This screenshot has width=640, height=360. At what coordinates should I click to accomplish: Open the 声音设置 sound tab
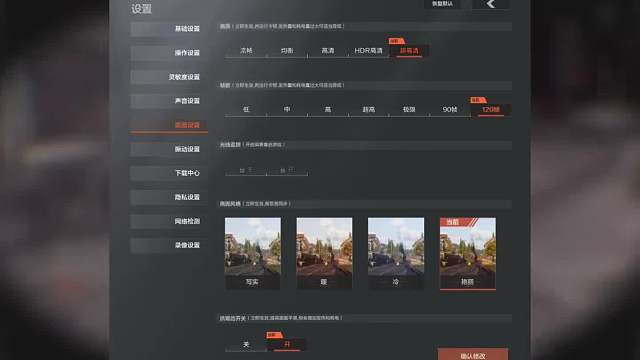pyautogui.click(x=169, y=101)
